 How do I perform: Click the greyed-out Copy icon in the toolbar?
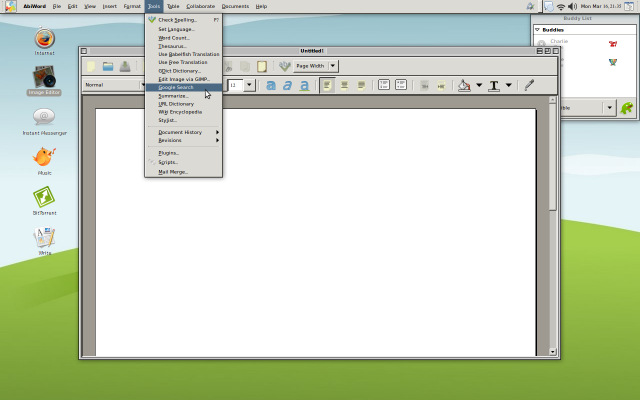click(245, 66)
